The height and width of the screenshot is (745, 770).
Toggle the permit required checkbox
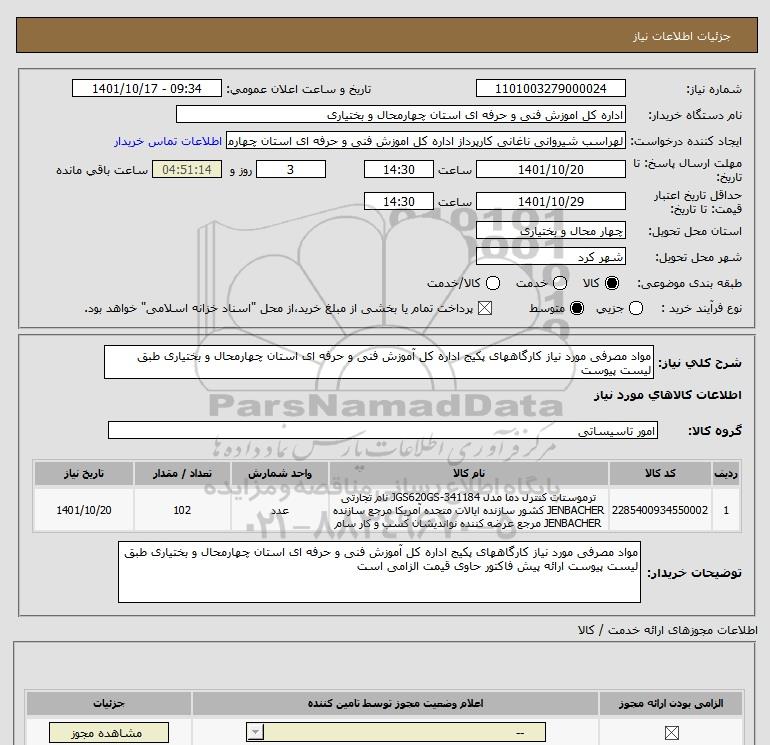pos(671,733)
